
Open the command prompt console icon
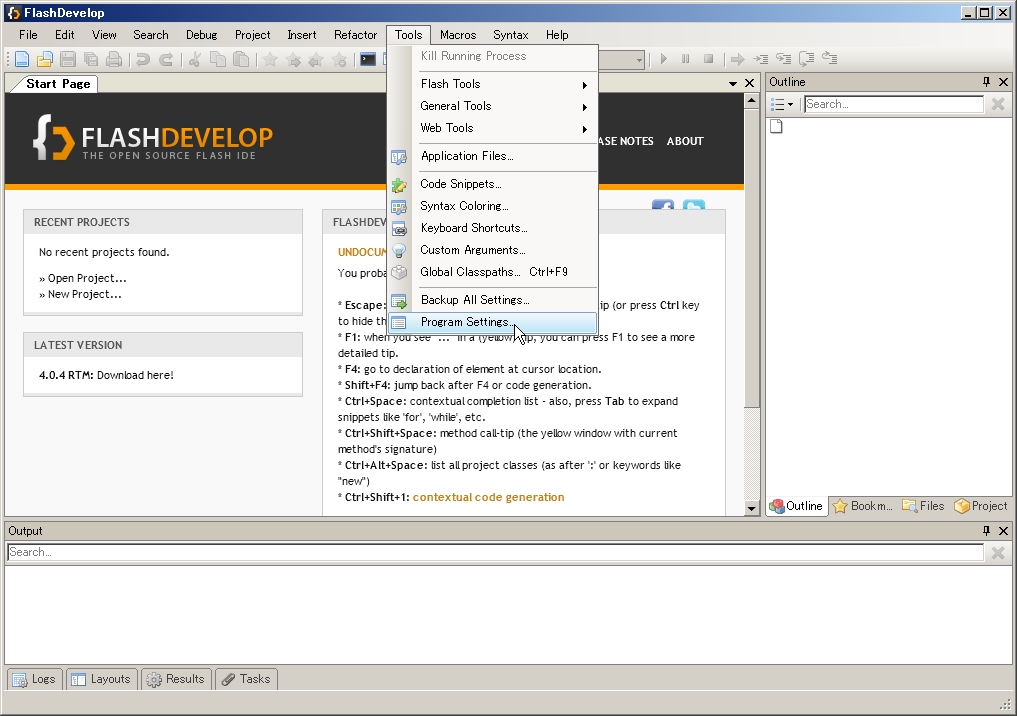[x=368, y=59]
